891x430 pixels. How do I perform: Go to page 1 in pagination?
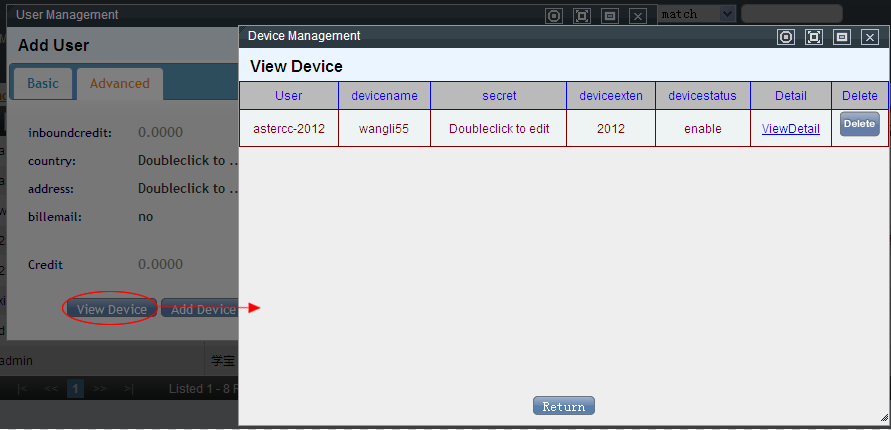[75, 388]
